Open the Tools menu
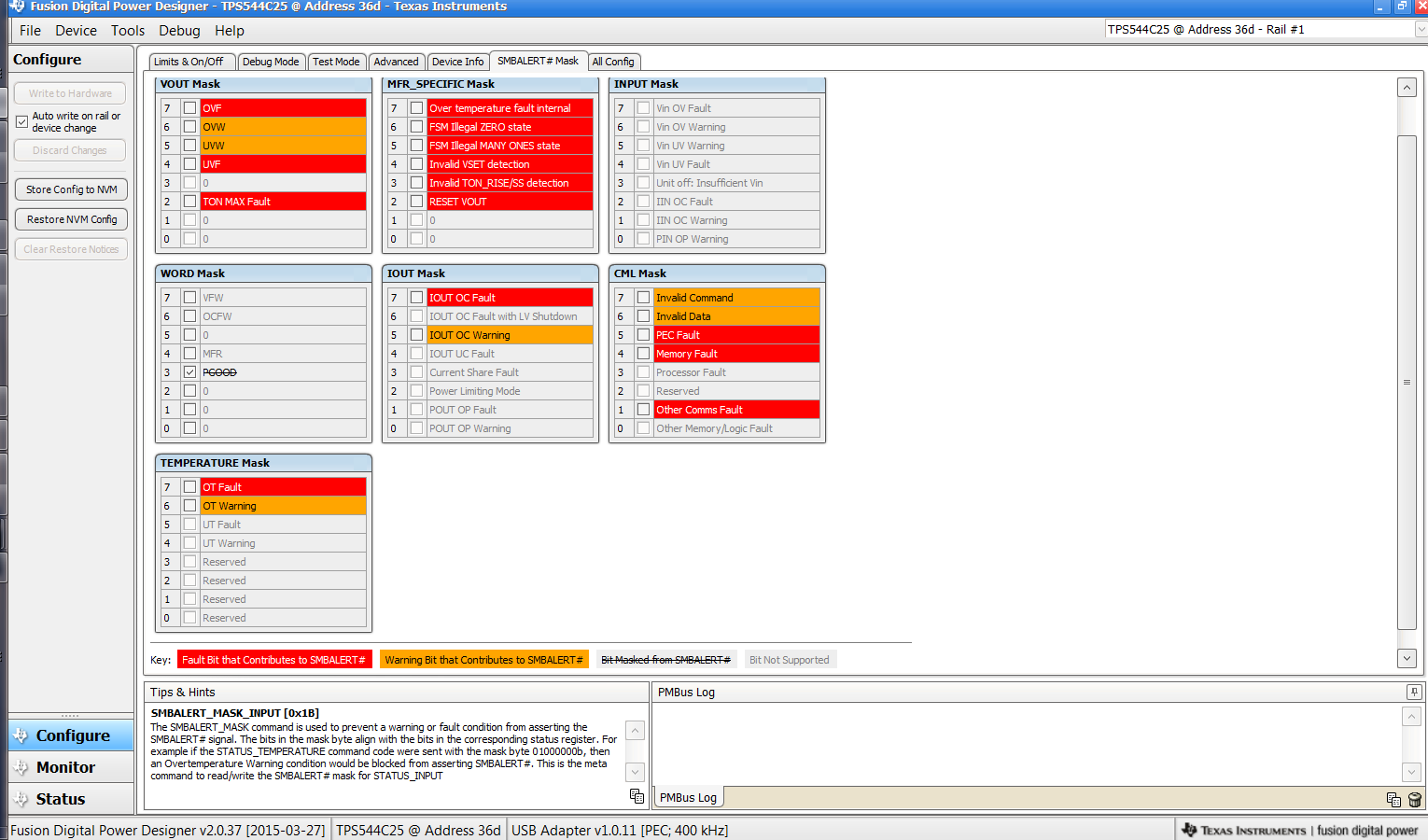The width and height of the screenshot is (1428, 840). (x=128, y=31)
